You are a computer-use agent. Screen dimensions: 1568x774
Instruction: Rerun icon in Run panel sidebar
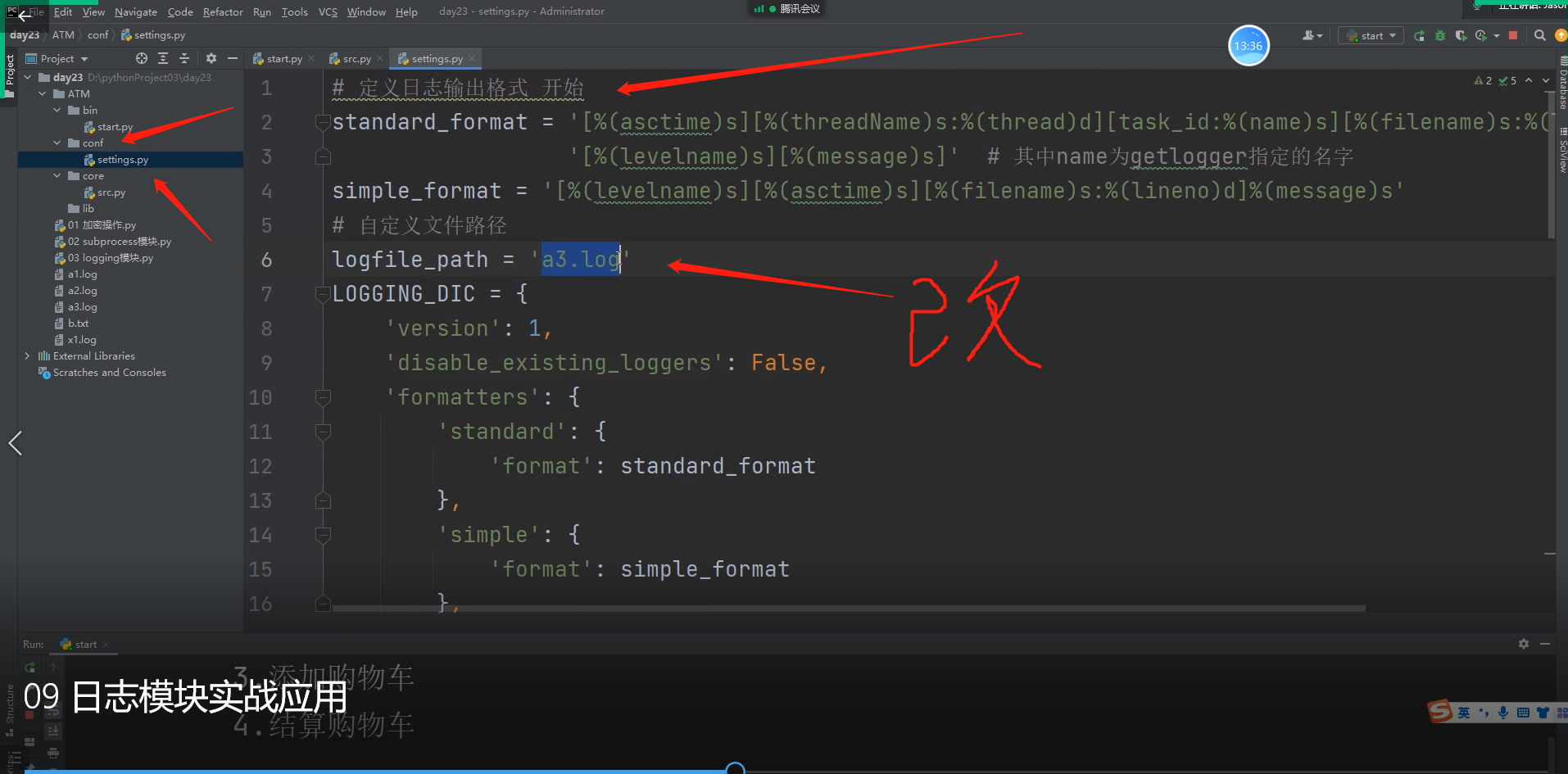(30, 668)
